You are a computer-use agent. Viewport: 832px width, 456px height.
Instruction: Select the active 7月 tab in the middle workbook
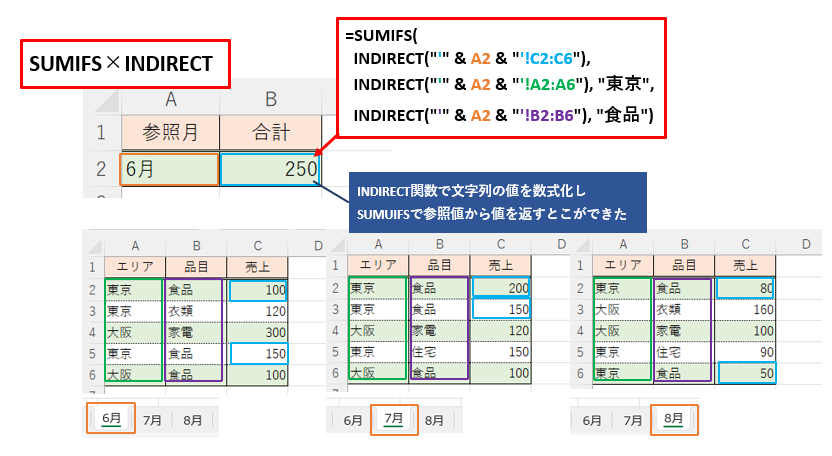point(394,419)
